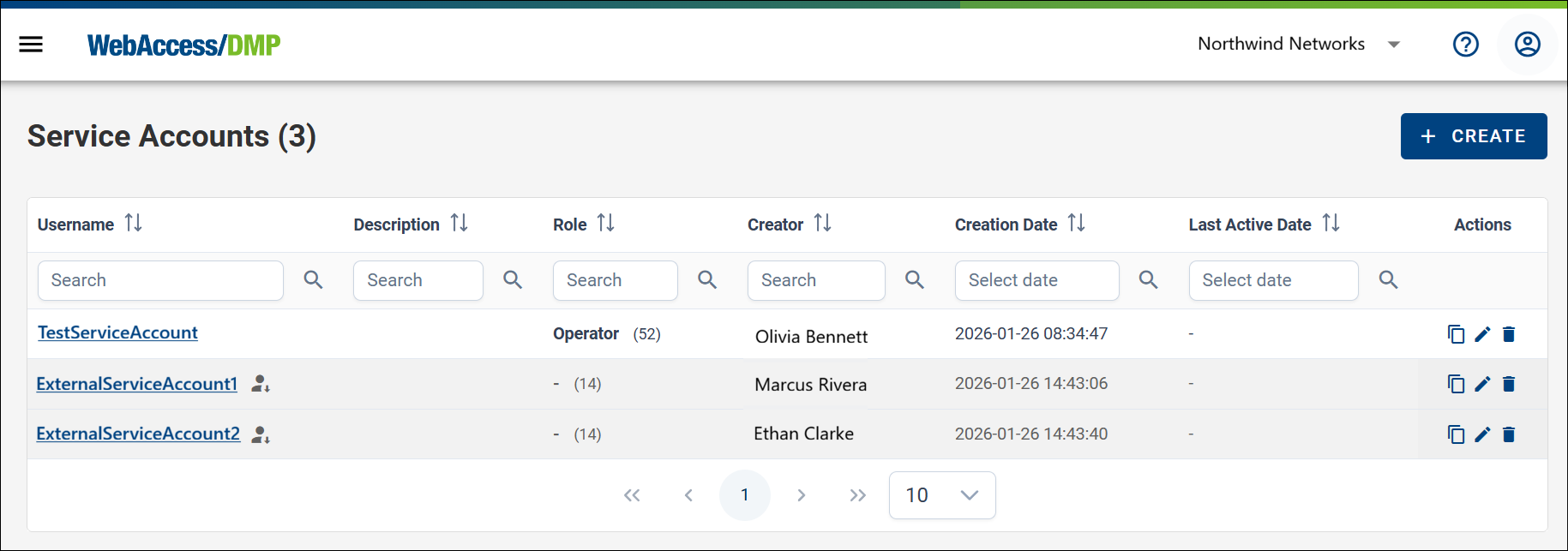Click the WebAccess/DMP logo

coord(183,45)
